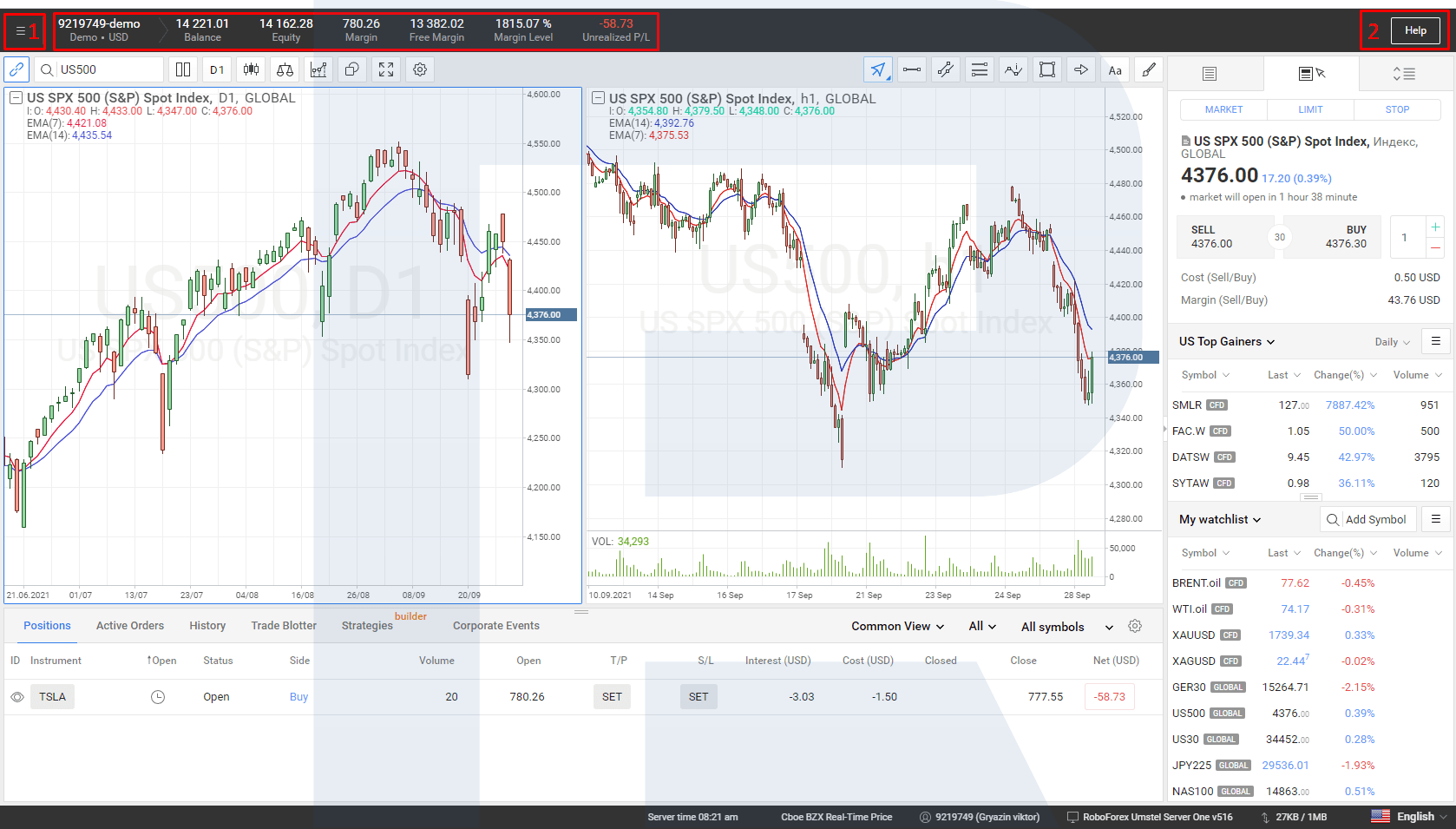Select the channel lines drawing tool
The width and height of the screenshot is (1456, 829).
946,69
